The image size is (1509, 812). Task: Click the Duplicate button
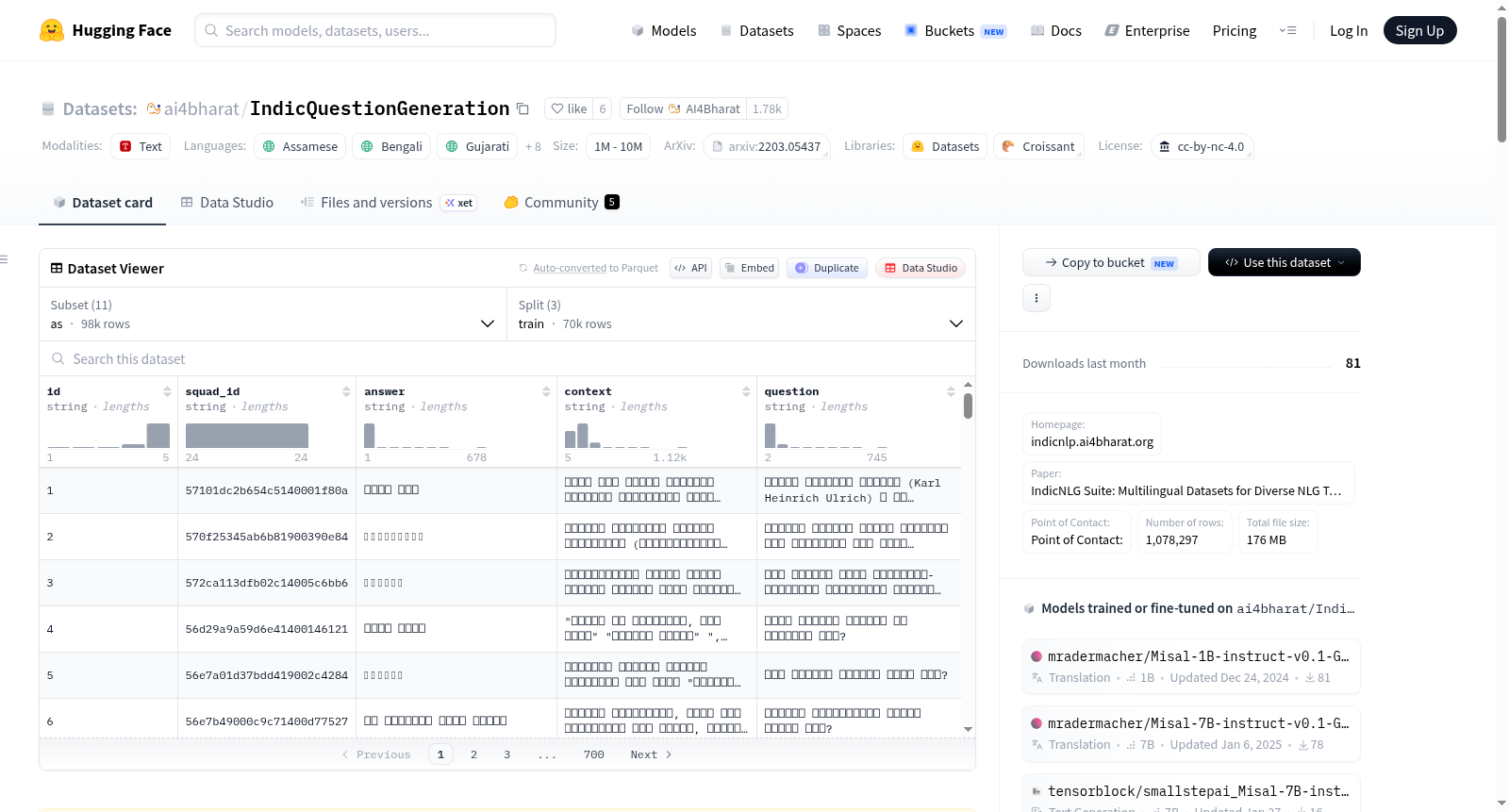(826, 268)
